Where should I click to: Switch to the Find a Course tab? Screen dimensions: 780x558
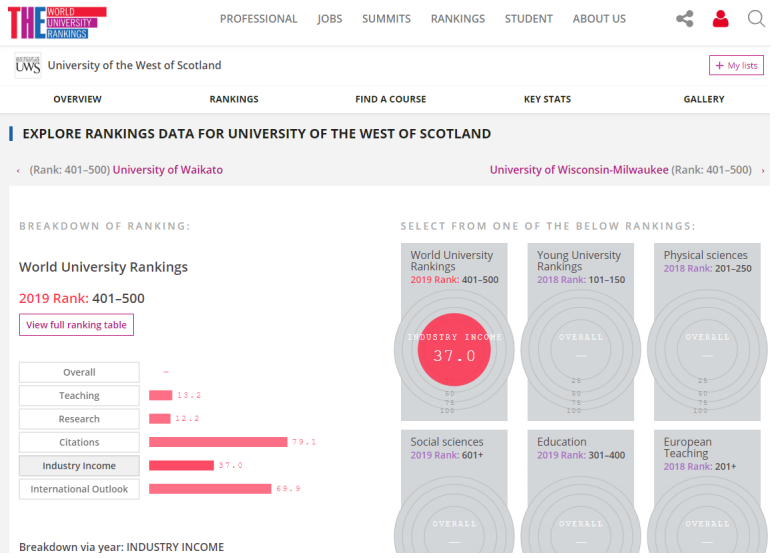pos(390,99)
